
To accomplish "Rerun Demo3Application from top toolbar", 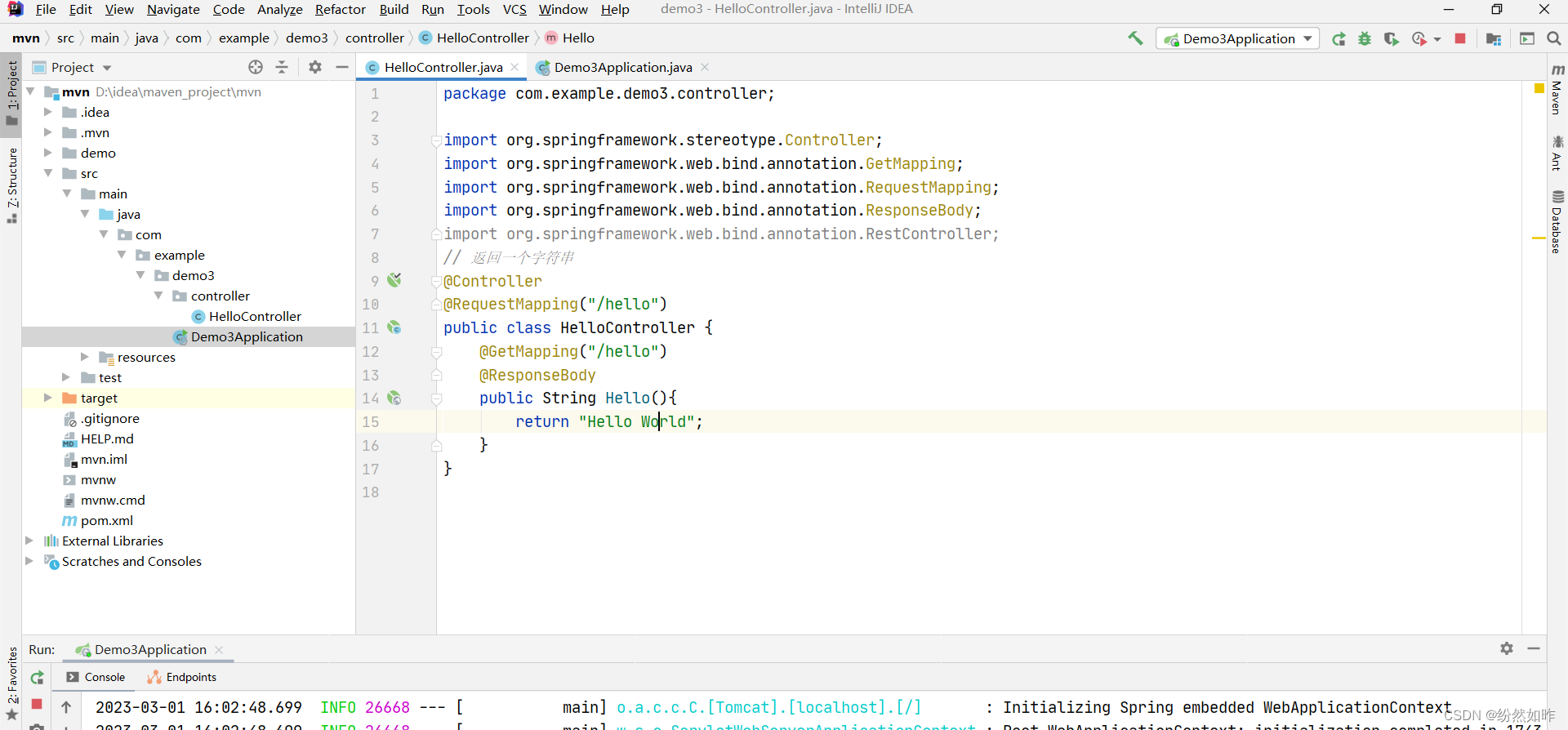I will click(1339, 38).
